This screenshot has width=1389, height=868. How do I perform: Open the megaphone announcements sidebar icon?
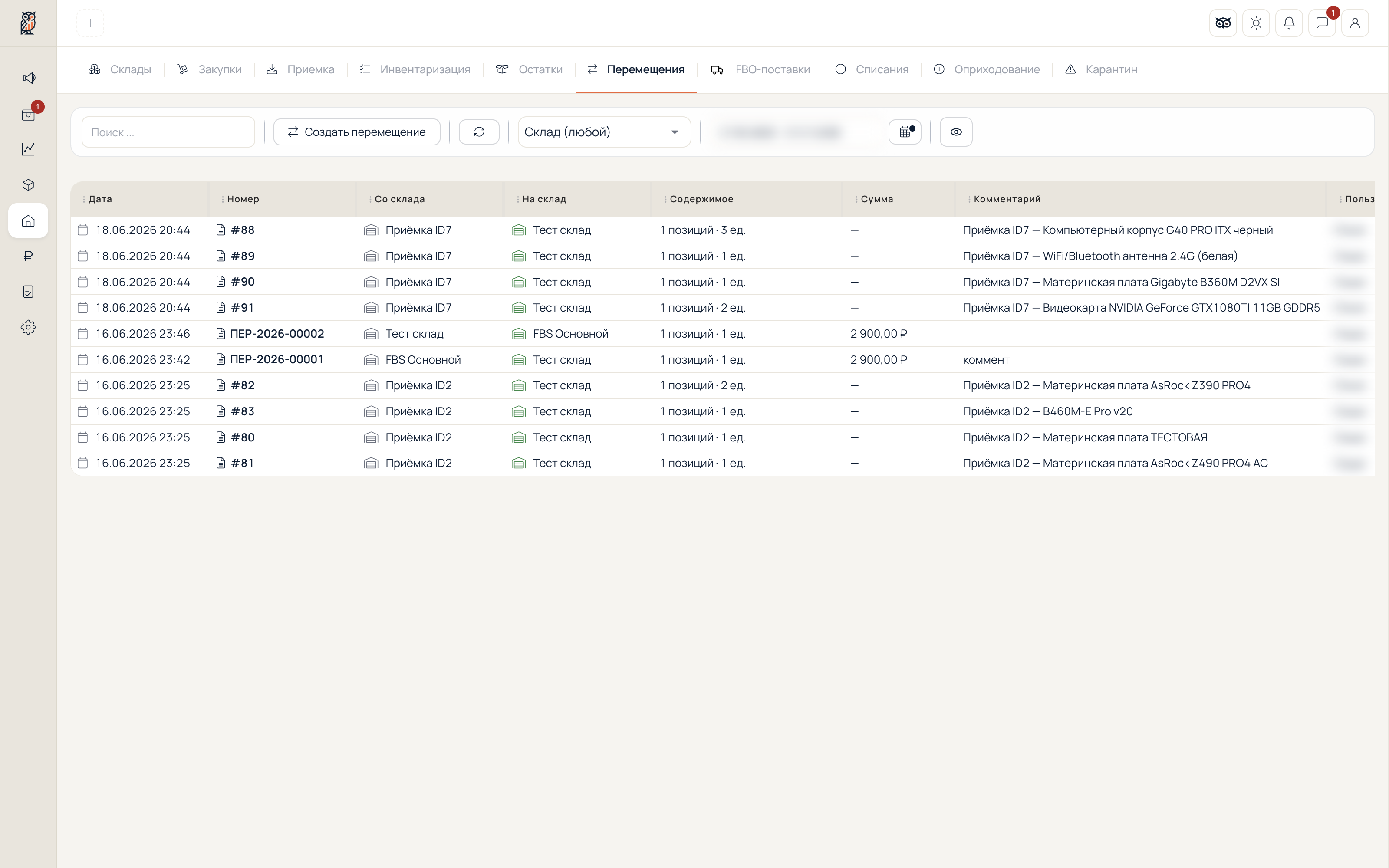(28, 78)
